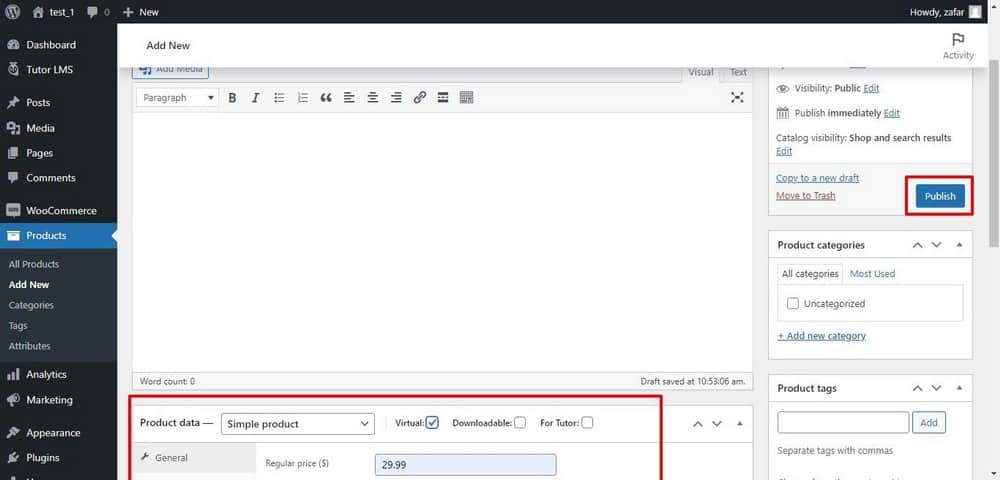Open Attributes submenu
The width and height of the screenshot is (1000, 480).
coord(29,345)
